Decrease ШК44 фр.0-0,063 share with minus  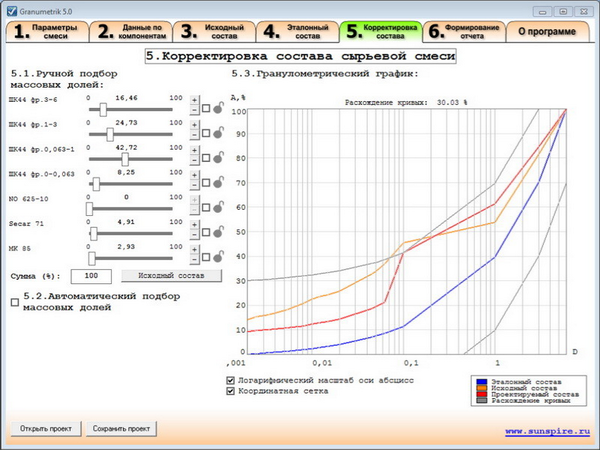click(194, 185)
